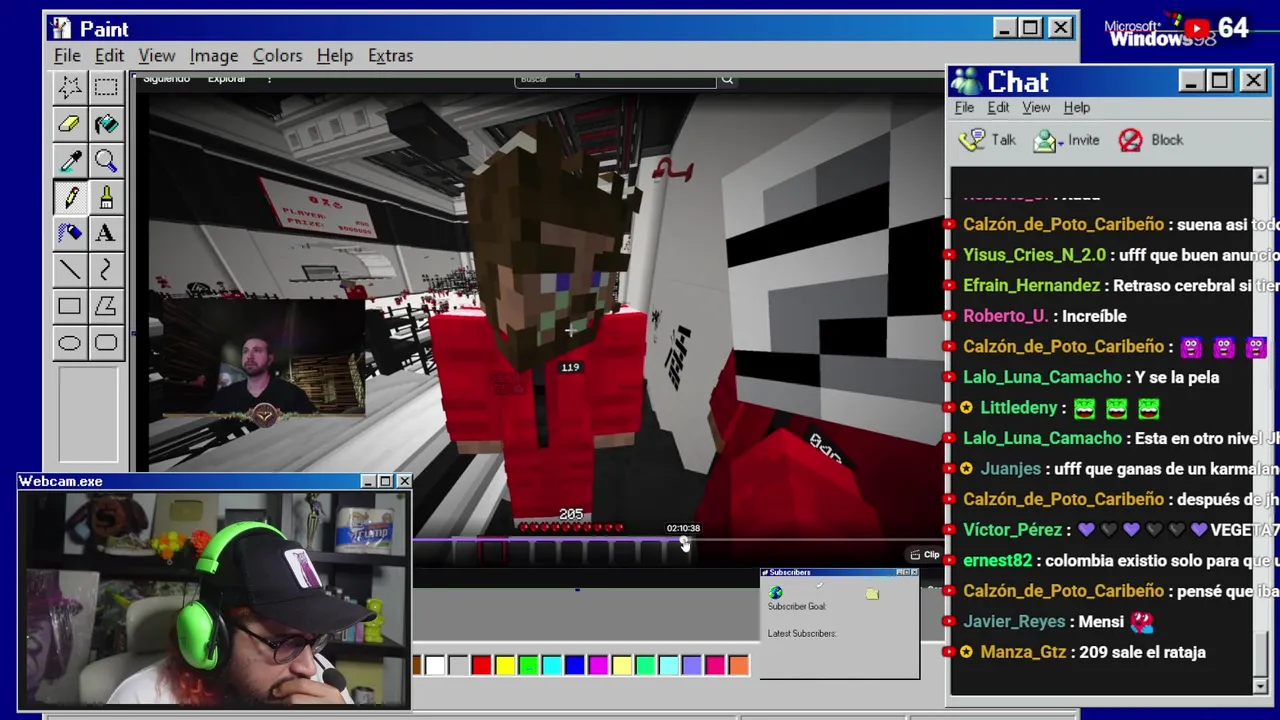Click username Manza_Gtz in chat
Screen dimensions: 1280x720
click(x=1023, y=652)
